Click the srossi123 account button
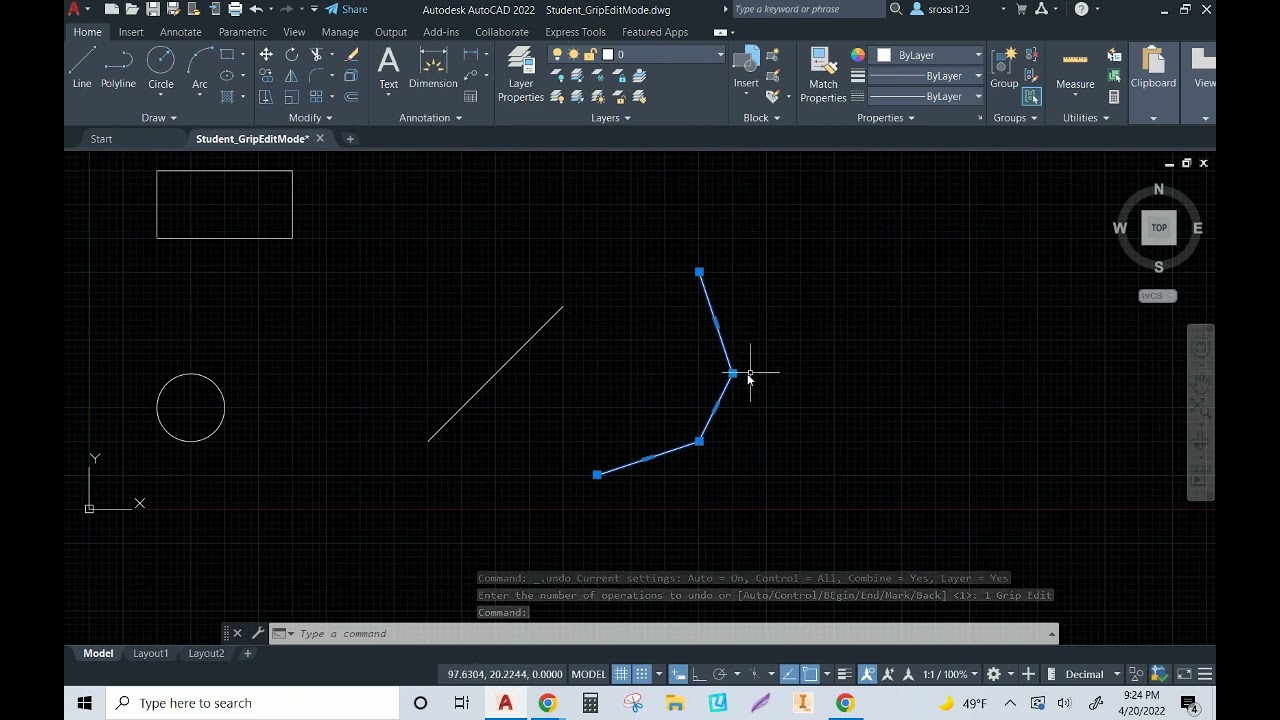This screenshot has height=720, width=1280. coord(940,9)
